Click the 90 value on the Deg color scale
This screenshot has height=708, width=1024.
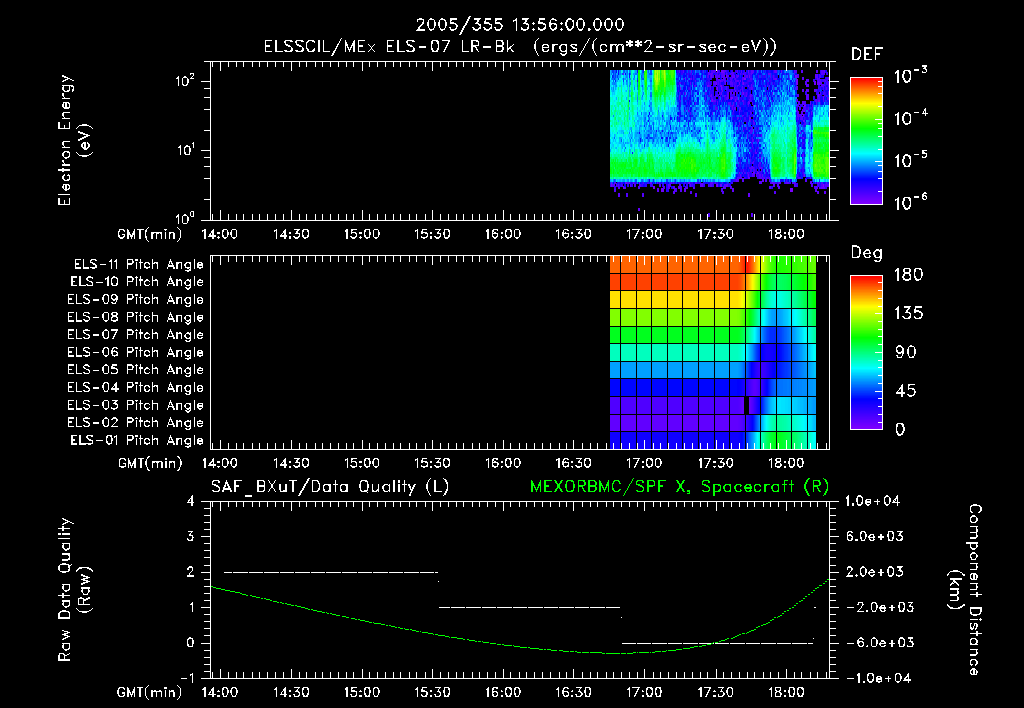tap(906, 353)
